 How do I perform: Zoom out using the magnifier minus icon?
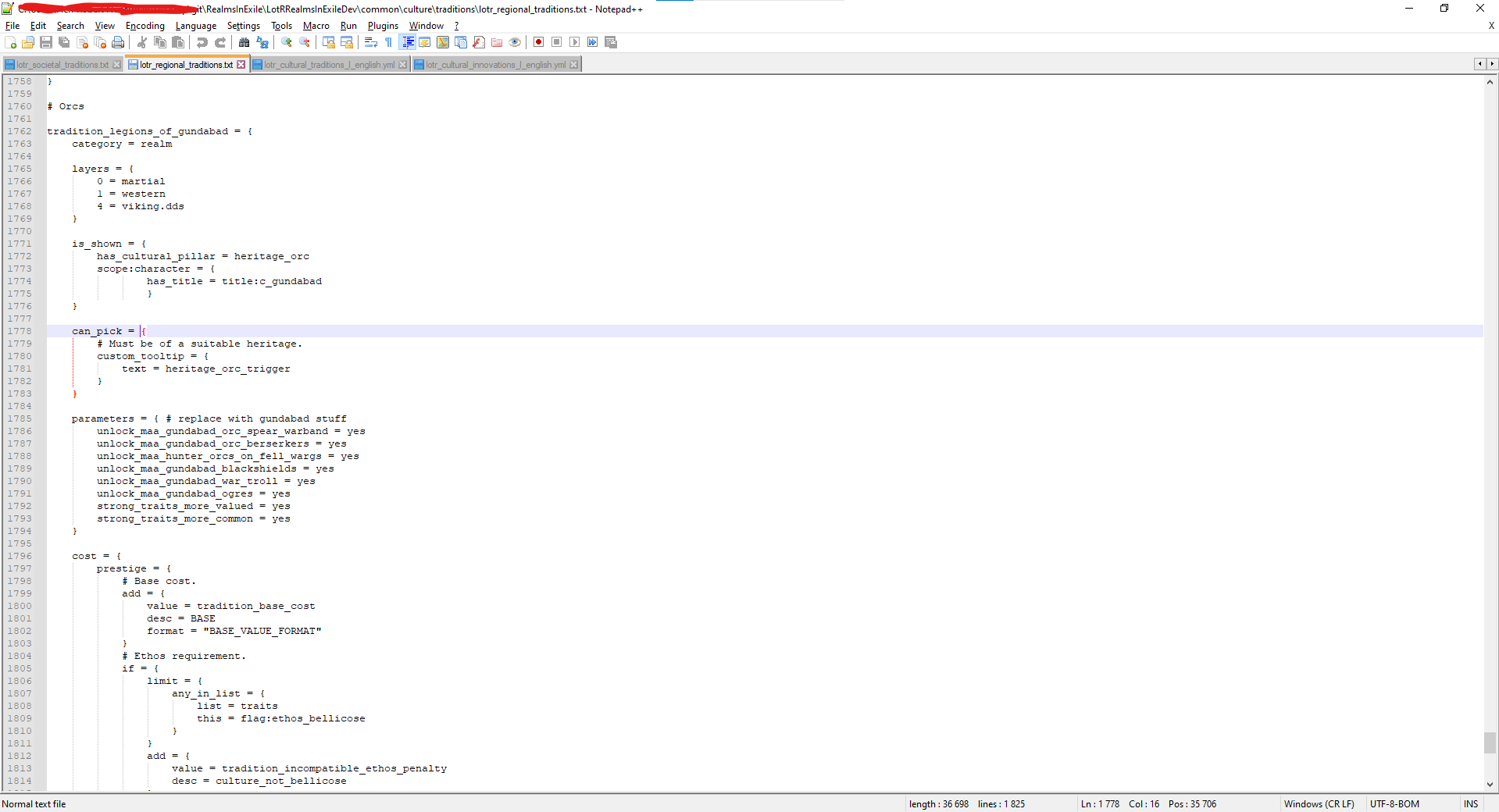305,42
